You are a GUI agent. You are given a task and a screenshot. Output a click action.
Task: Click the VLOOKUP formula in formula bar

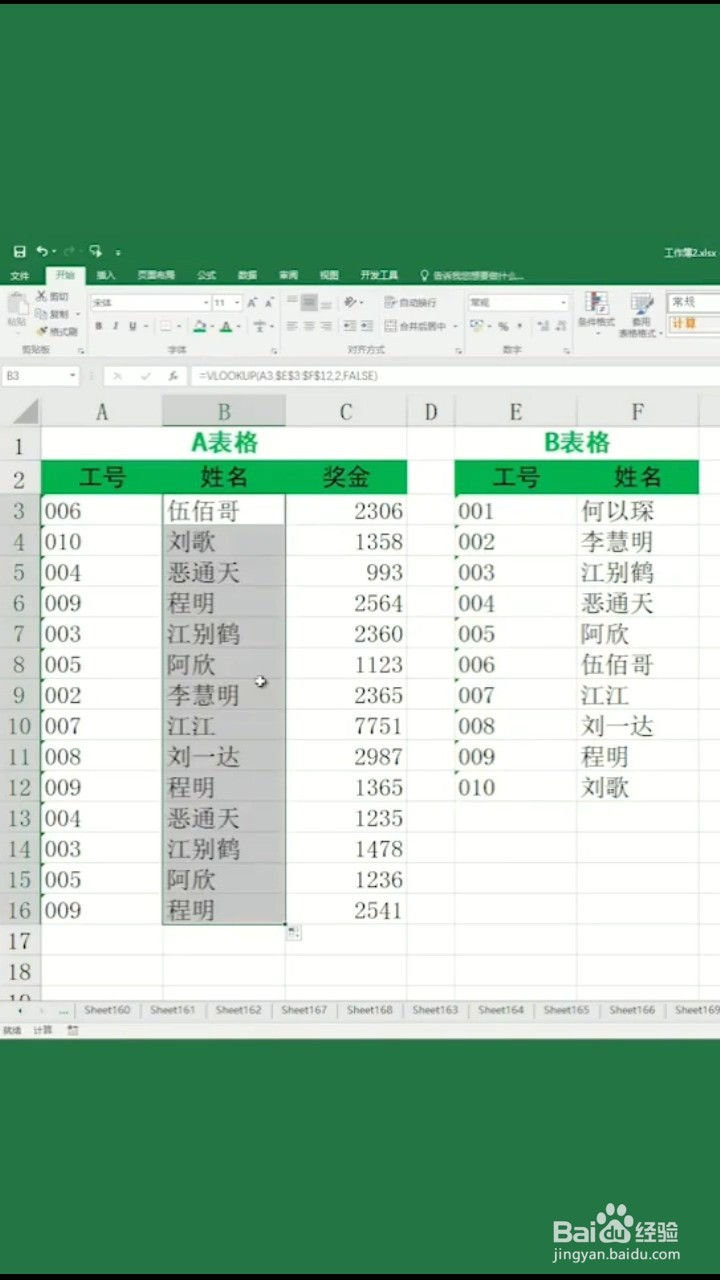point(288,376)
